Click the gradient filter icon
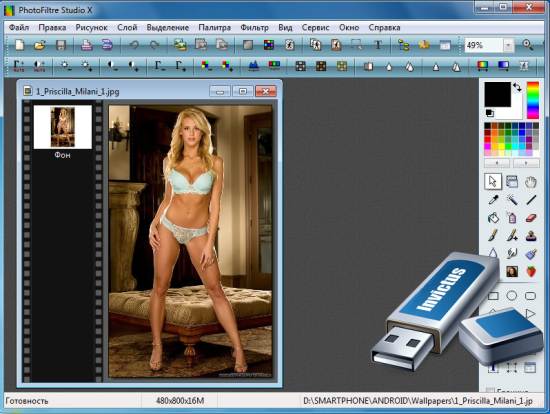 [x=503, y=66]
